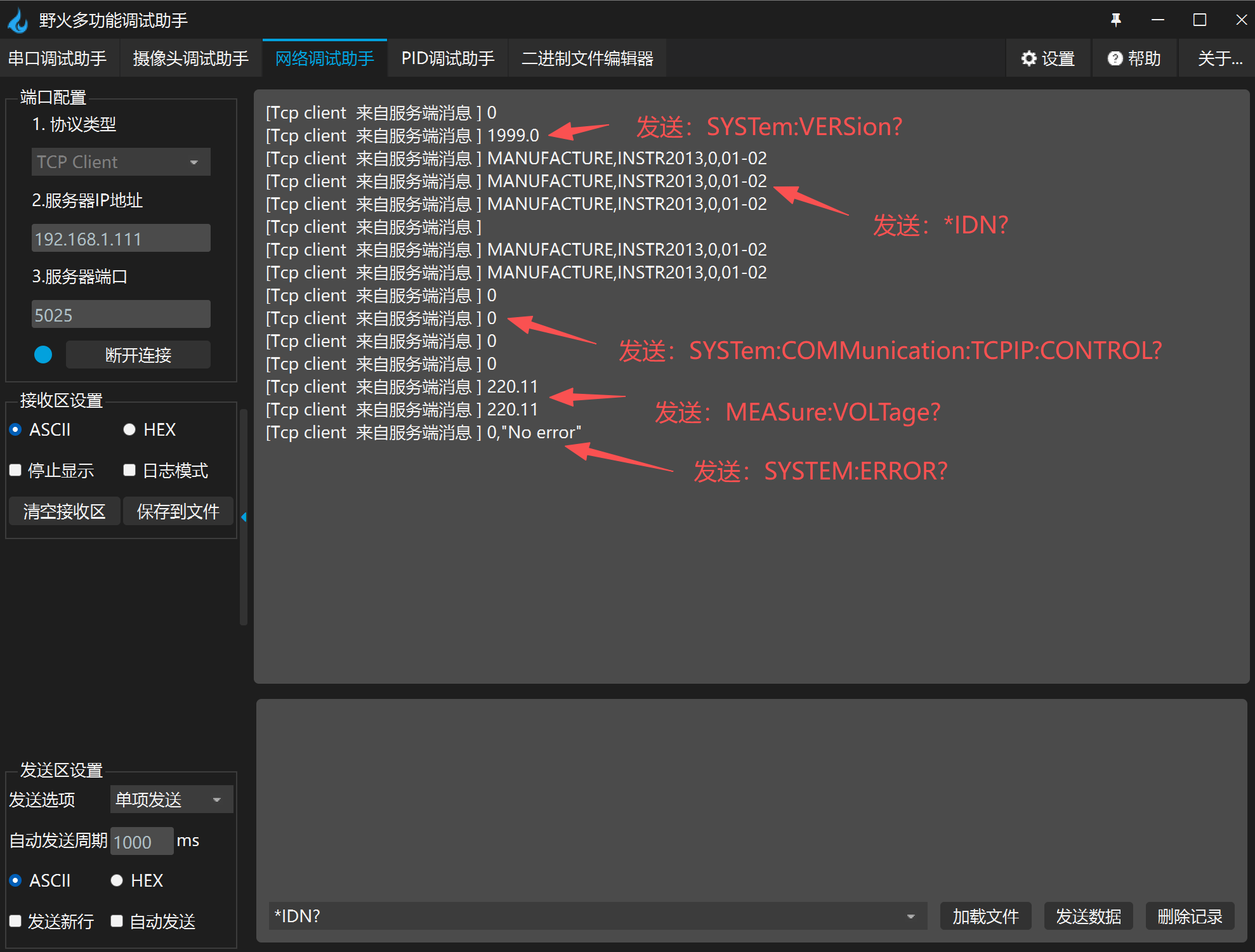Open the PID调试助手 tab
This screenshot has height=952, width=1255.
[447, 58]
